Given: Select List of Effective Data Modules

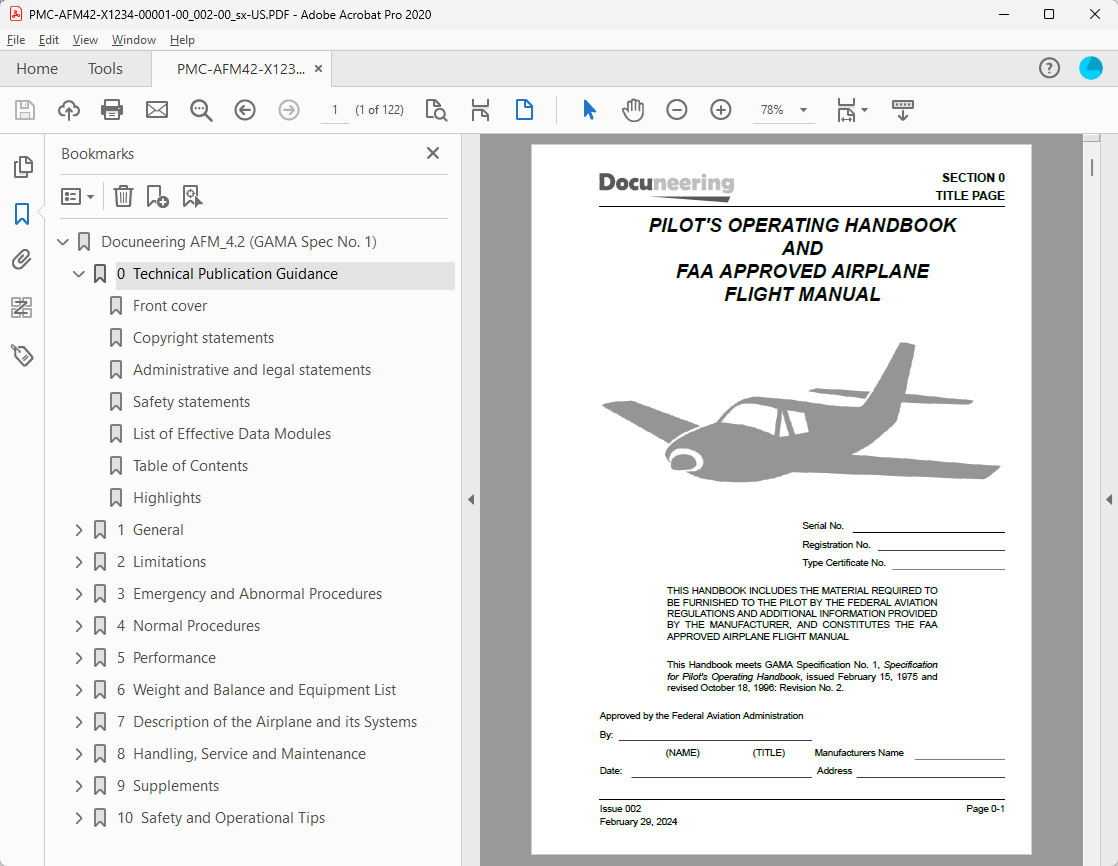Looking at the screenshot, I should coord(232,434).
